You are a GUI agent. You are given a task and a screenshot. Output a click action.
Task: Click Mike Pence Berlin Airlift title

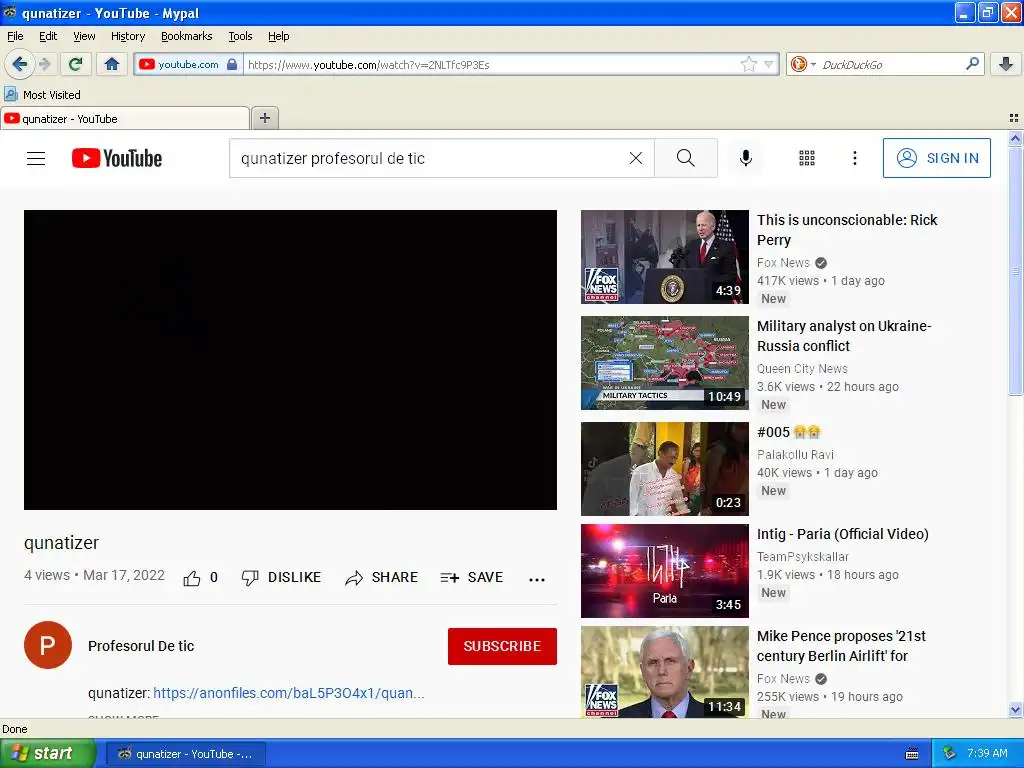841,646
